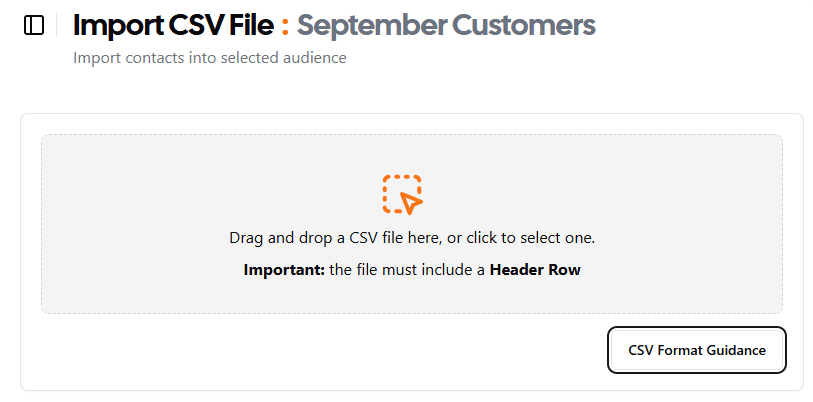Click the bold 'Header Row' text
This screenshot has width=813, height=402.
point(535,270)
